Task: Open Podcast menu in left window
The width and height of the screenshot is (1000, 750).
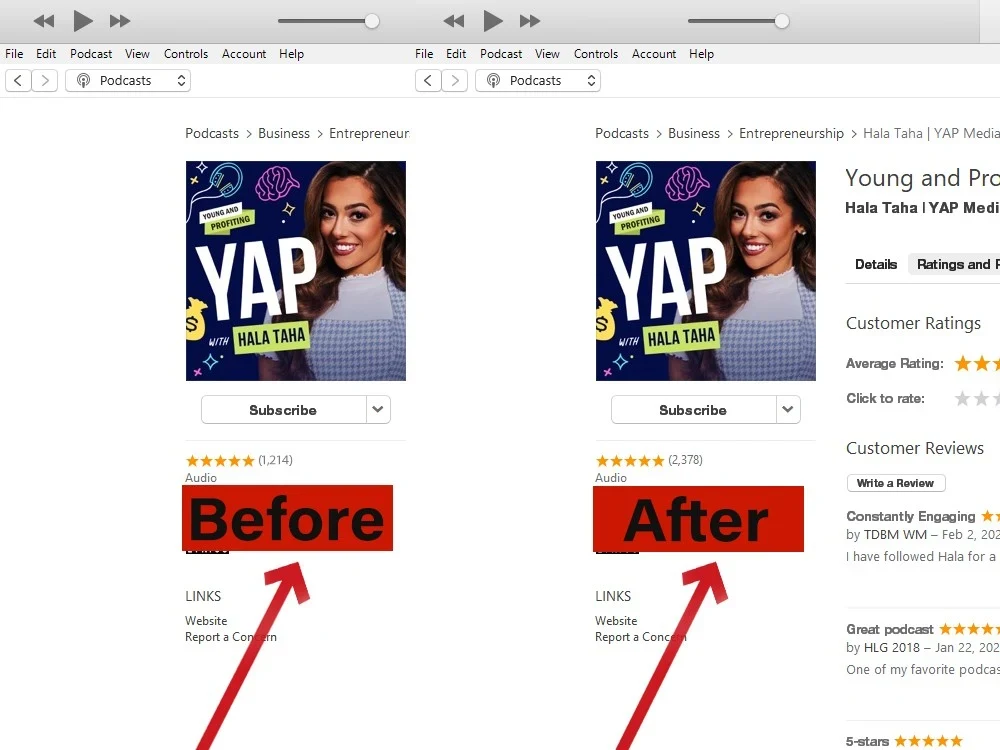Action: [91, 54]
